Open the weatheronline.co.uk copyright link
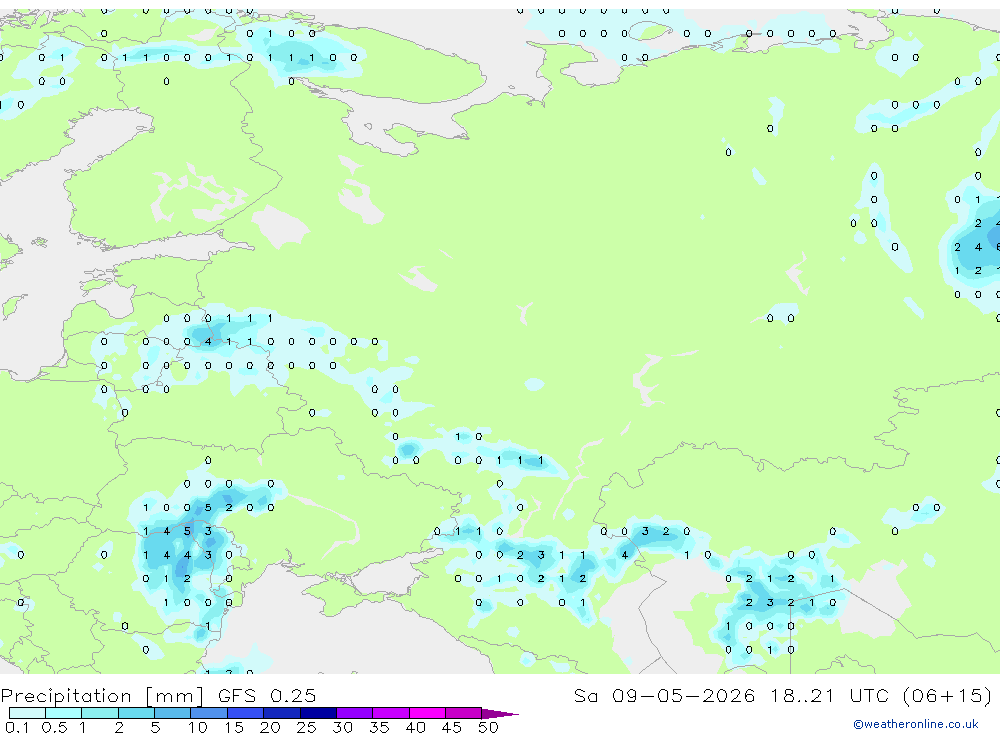This screenshot has height=733, width=1000. pos(916,724)
